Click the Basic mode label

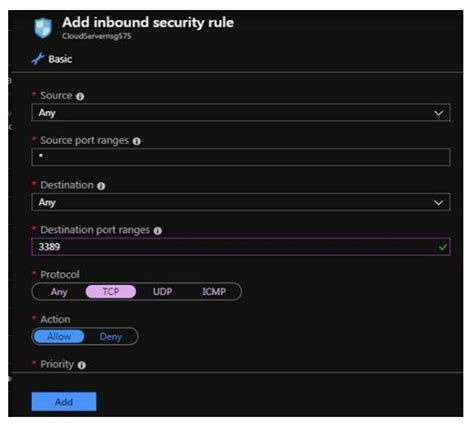click(60, 59)
